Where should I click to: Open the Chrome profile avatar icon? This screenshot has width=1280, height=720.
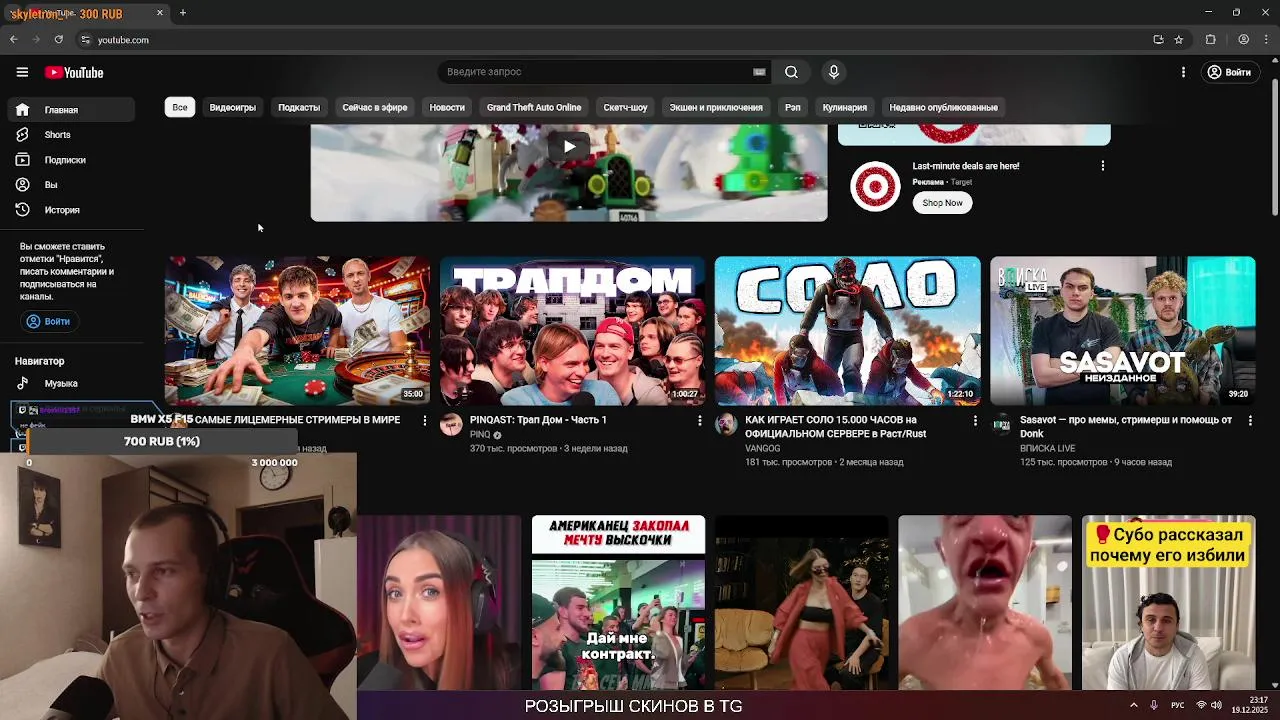pyautogui.click(x=1244, y=40)
